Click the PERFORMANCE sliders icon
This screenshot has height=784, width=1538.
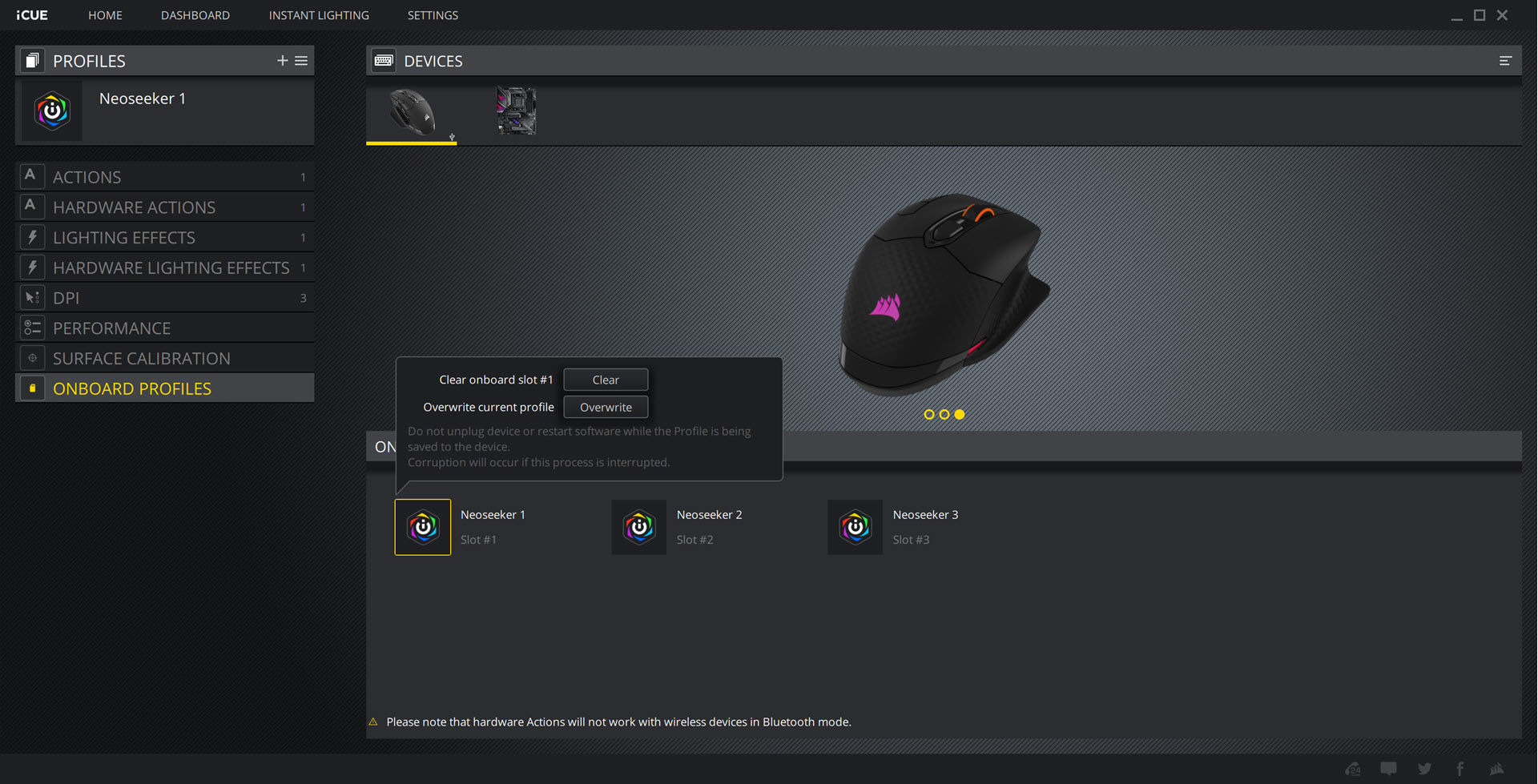pos(32,327)
